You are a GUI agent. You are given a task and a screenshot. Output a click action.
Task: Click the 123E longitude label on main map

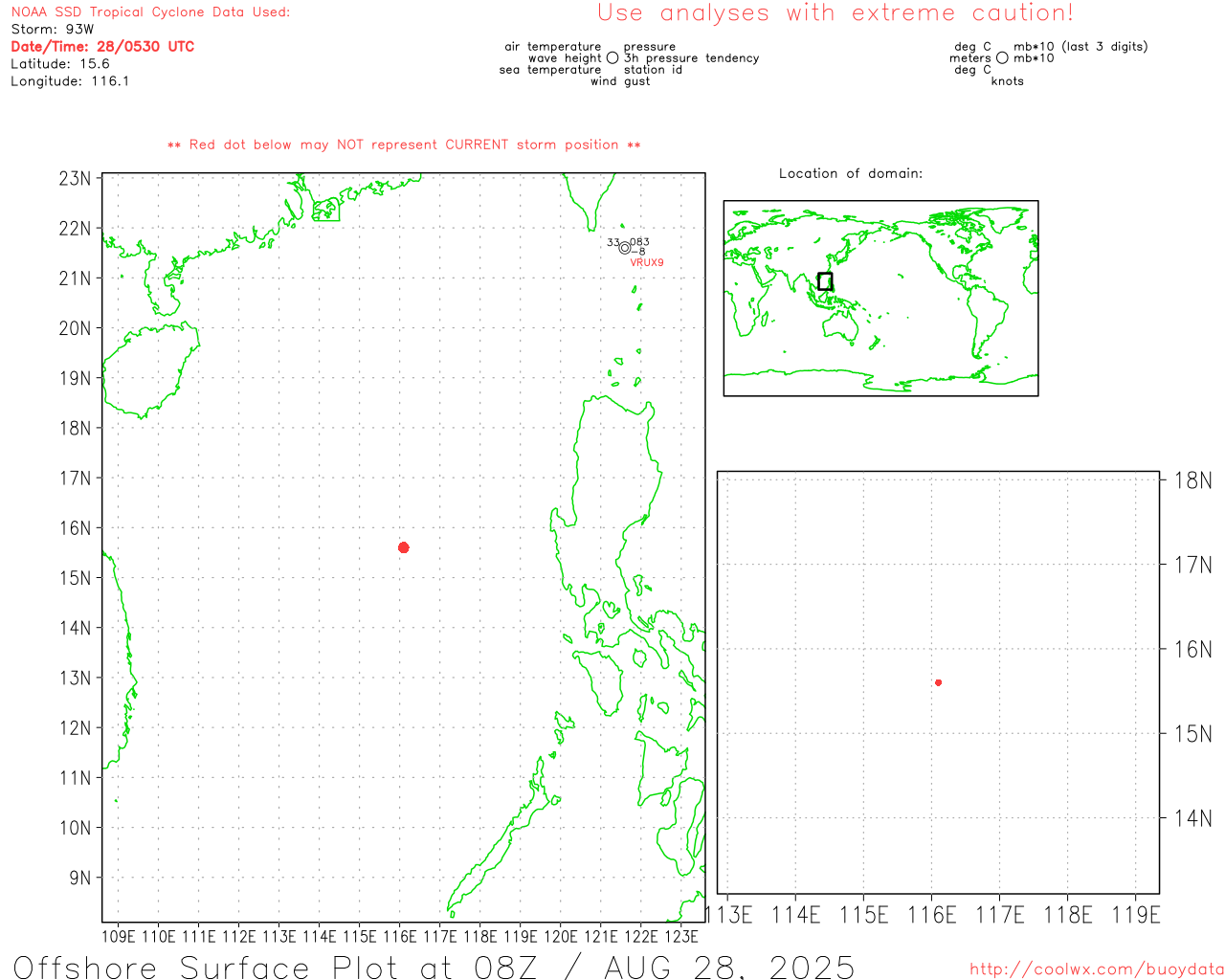point(681,936)
